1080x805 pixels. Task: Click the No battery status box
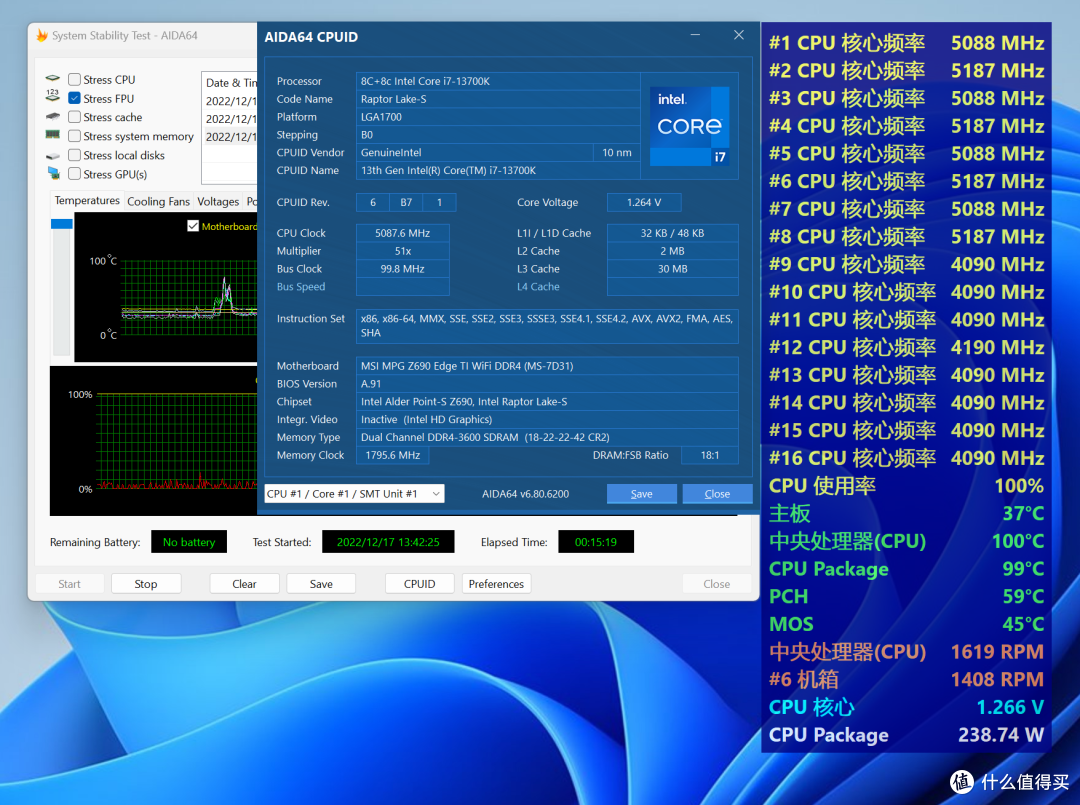189,542
